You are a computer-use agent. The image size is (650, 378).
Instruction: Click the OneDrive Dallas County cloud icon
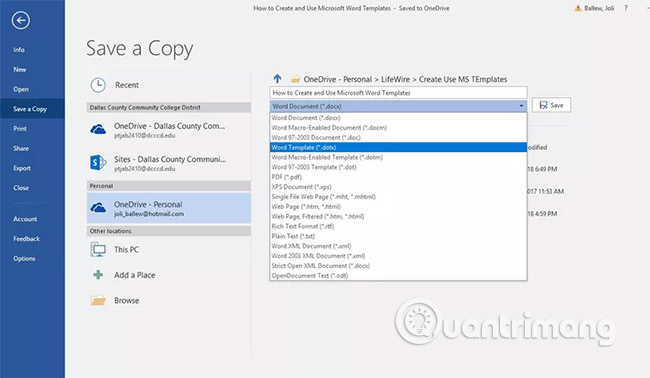tap(98, 129)
